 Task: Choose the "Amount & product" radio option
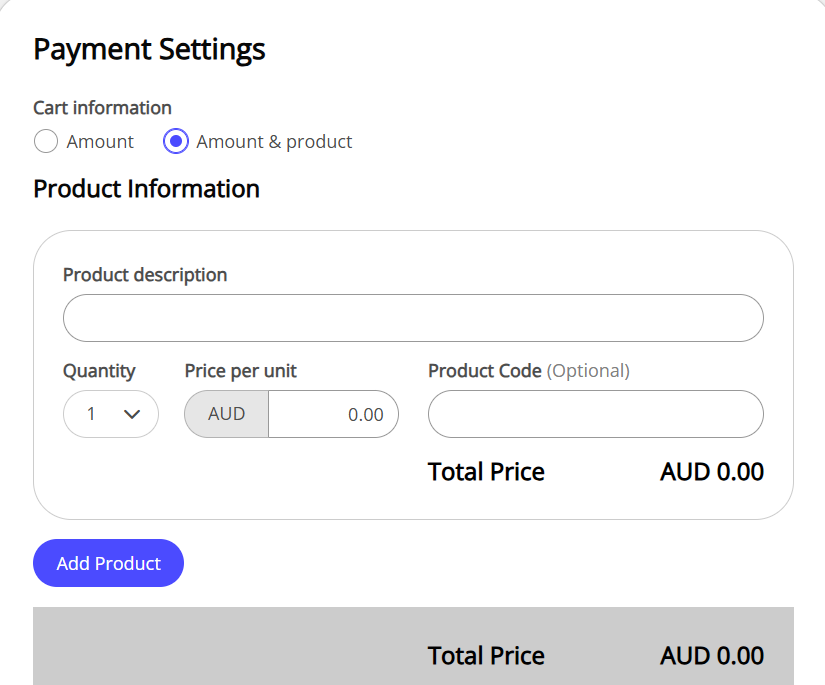(x=176, y=141)
